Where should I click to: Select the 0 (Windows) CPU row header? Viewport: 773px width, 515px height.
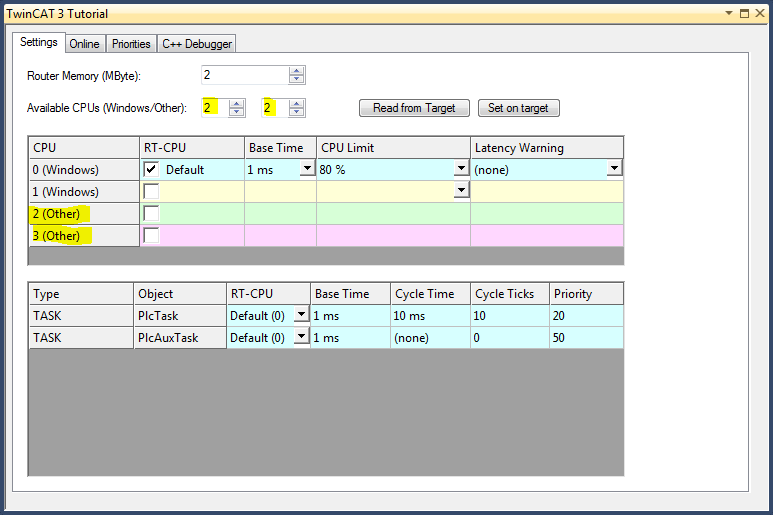(84, 170)
